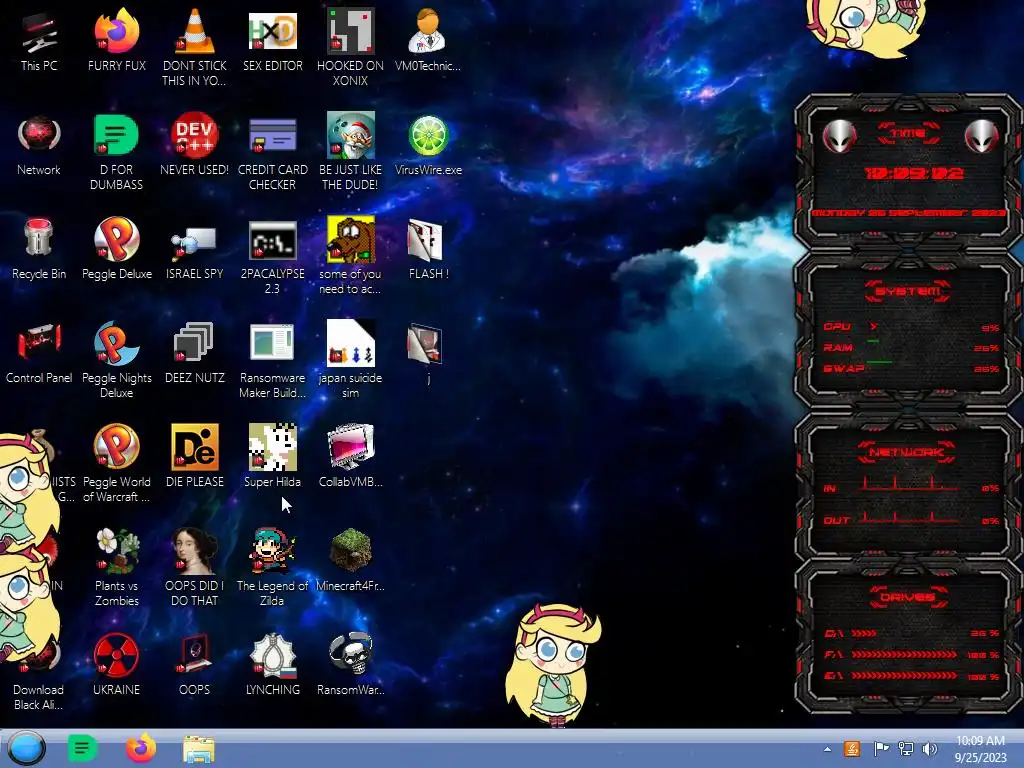This screenshot has width=1024, height=768.
Task: Open the Network desktop icon
Action: [x=39, y=135]
